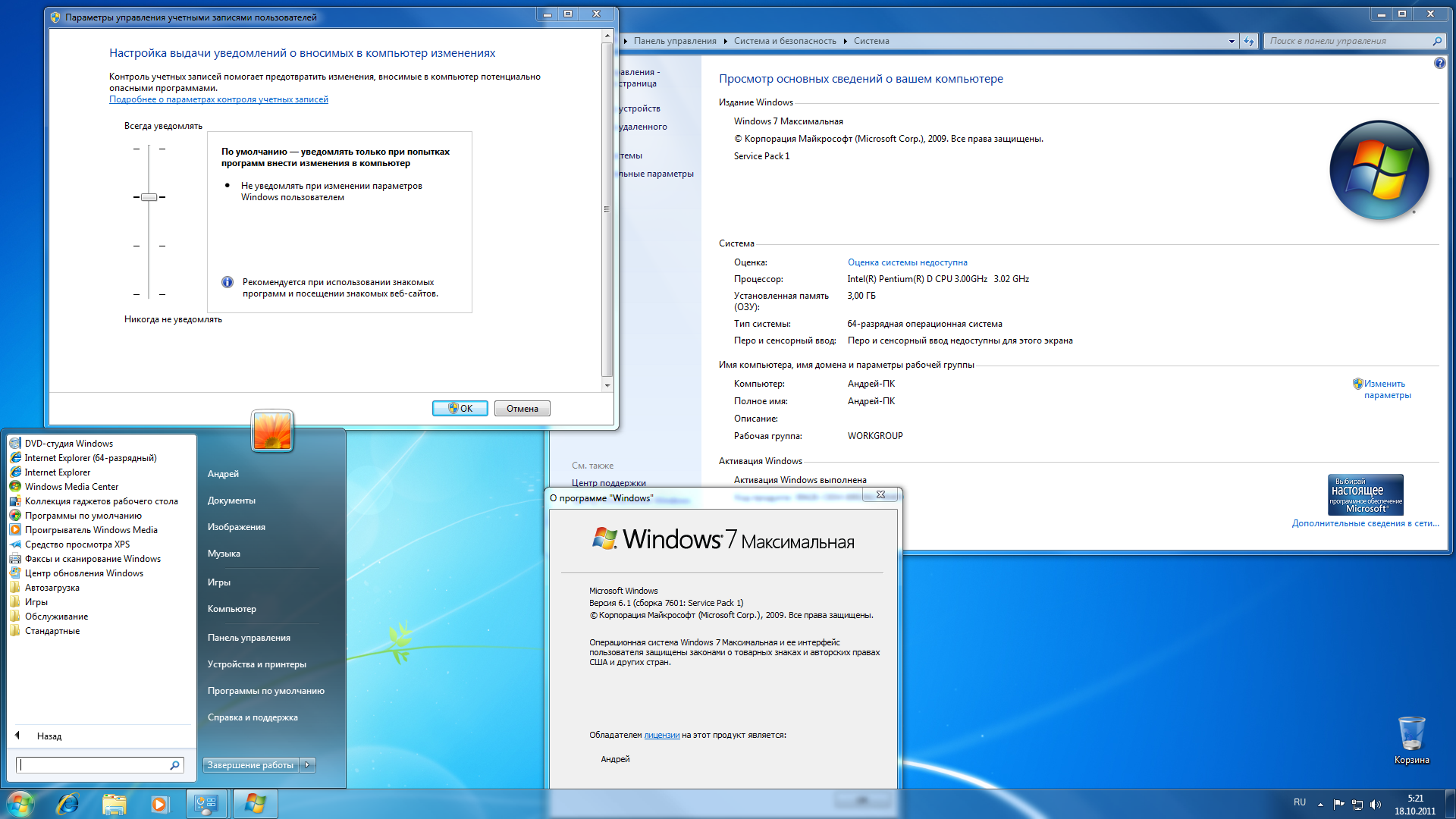
Task: Click Оценка системы недоступна link
Action: click(907, 262)
